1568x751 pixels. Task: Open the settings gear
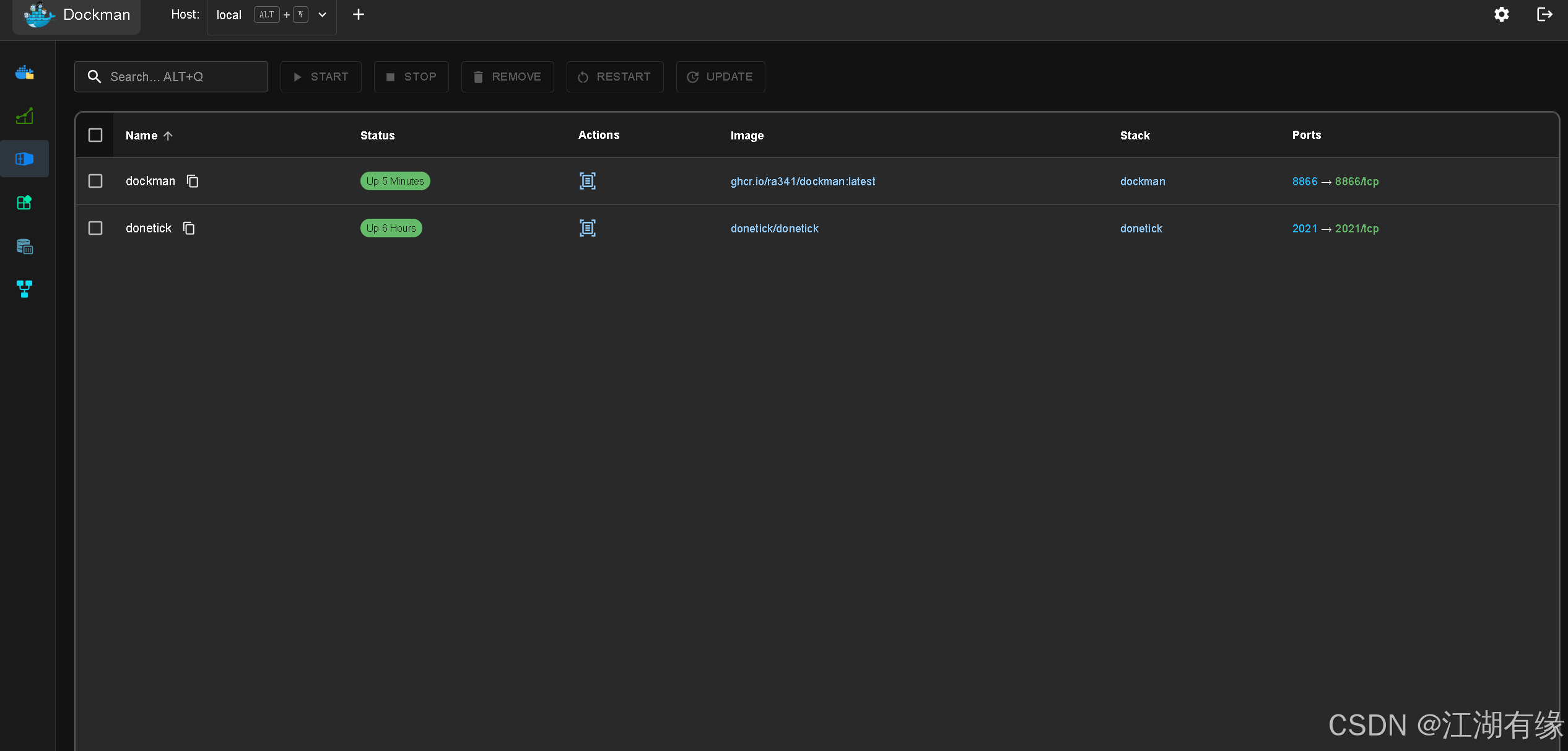1501,14
